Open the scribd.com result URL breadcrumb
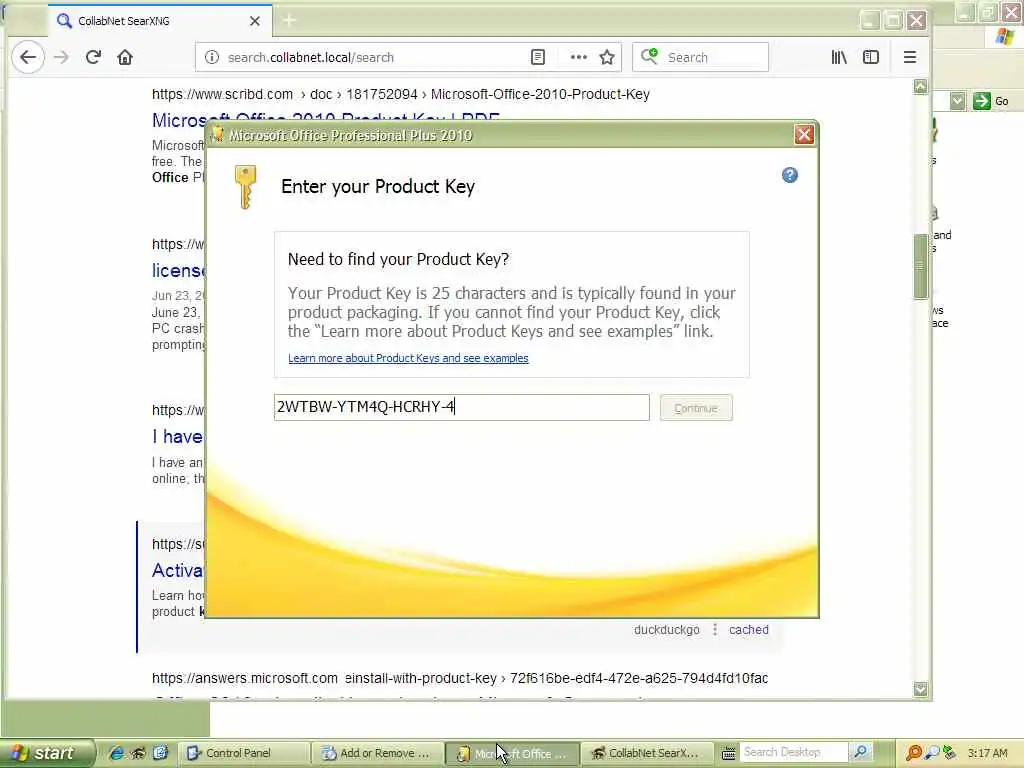Viewport: 1024px width, 768px height. (x=400, y=94)
